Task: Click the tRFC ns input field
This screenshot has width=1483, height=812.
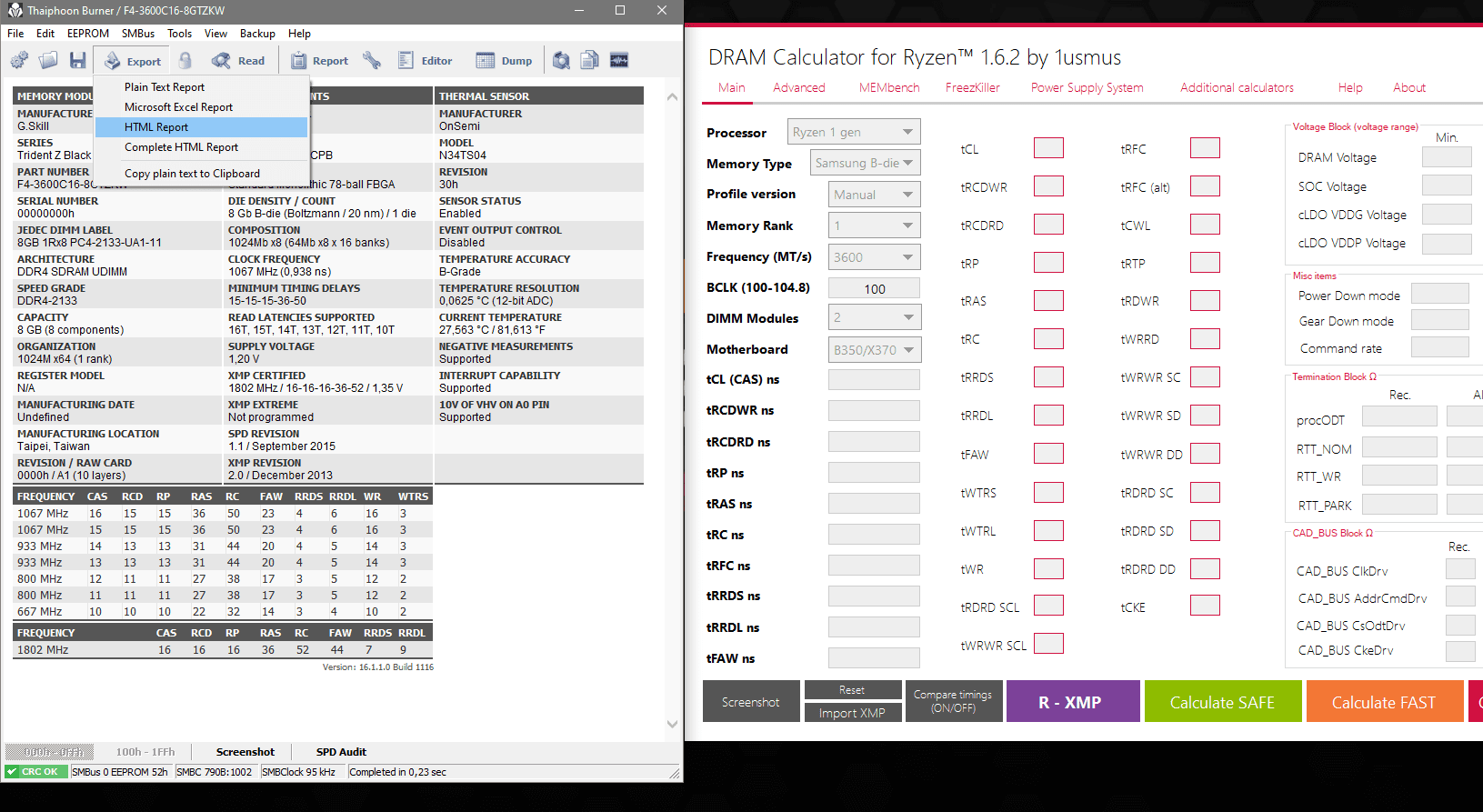Action: click(x=875, y=566)
